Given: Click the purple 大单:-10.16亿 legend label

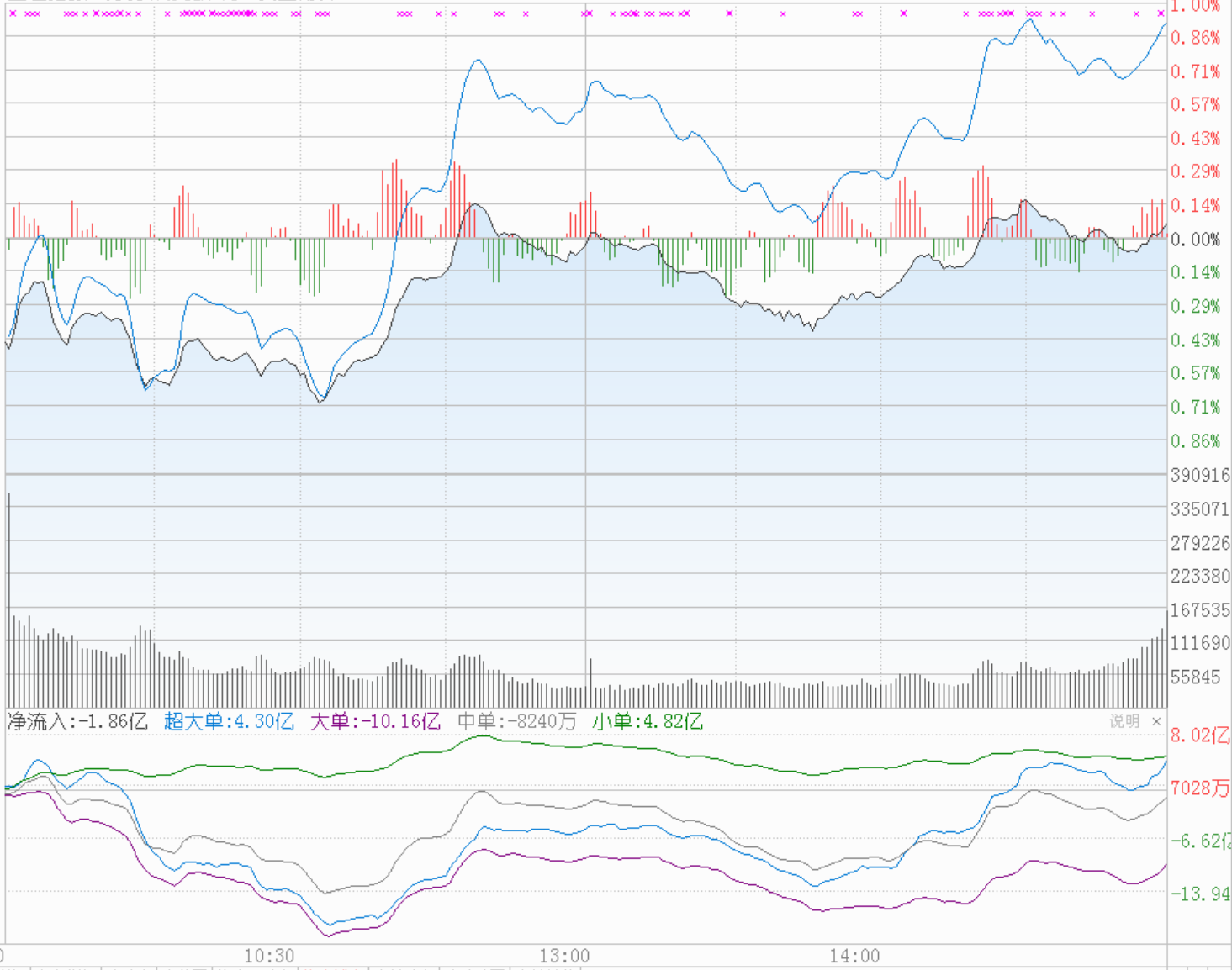Looking at the screenshot, I should (x=375, y=721).
